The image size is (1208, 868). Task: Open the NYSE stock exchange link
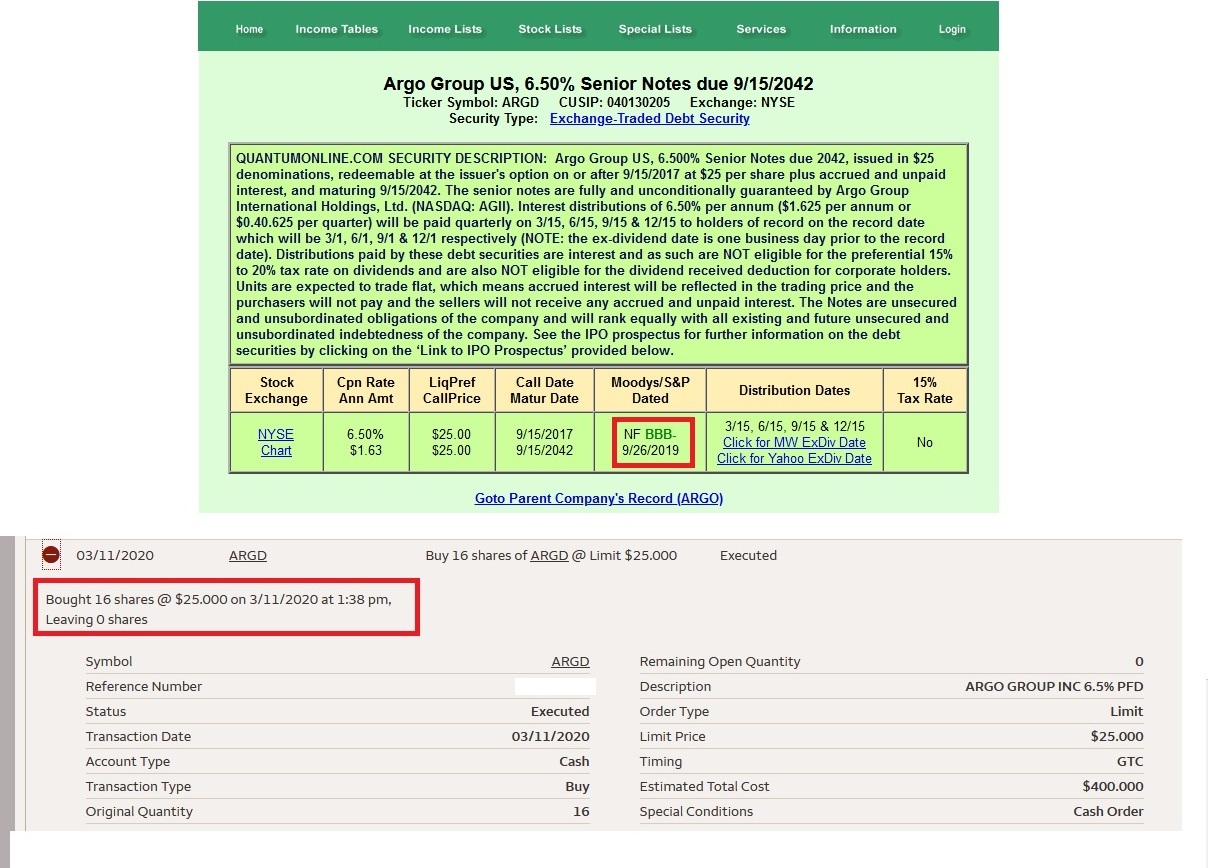point(276,434)
